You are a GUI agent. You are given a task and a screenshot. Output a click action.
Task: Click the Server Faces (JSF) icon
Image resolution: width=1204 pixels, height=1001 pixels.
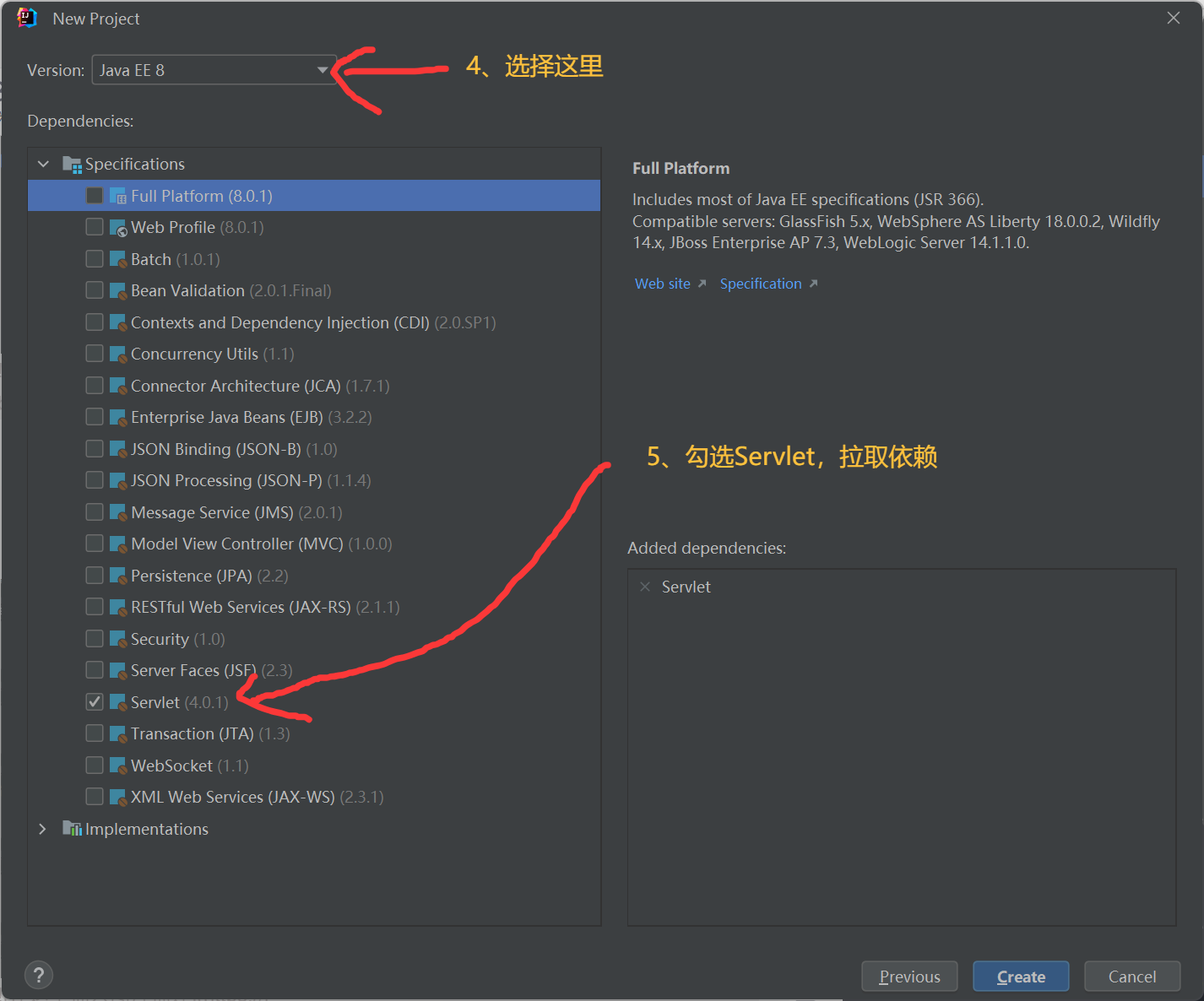(x=118, y=671)
